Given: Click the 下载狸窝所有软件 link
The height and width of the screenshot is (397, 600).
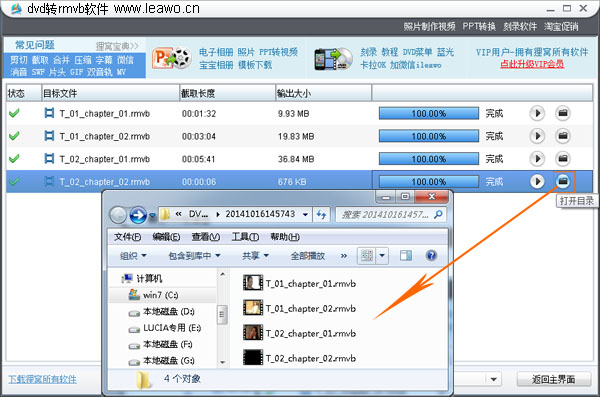Looking at the screenshot, I should click(42, 379).
